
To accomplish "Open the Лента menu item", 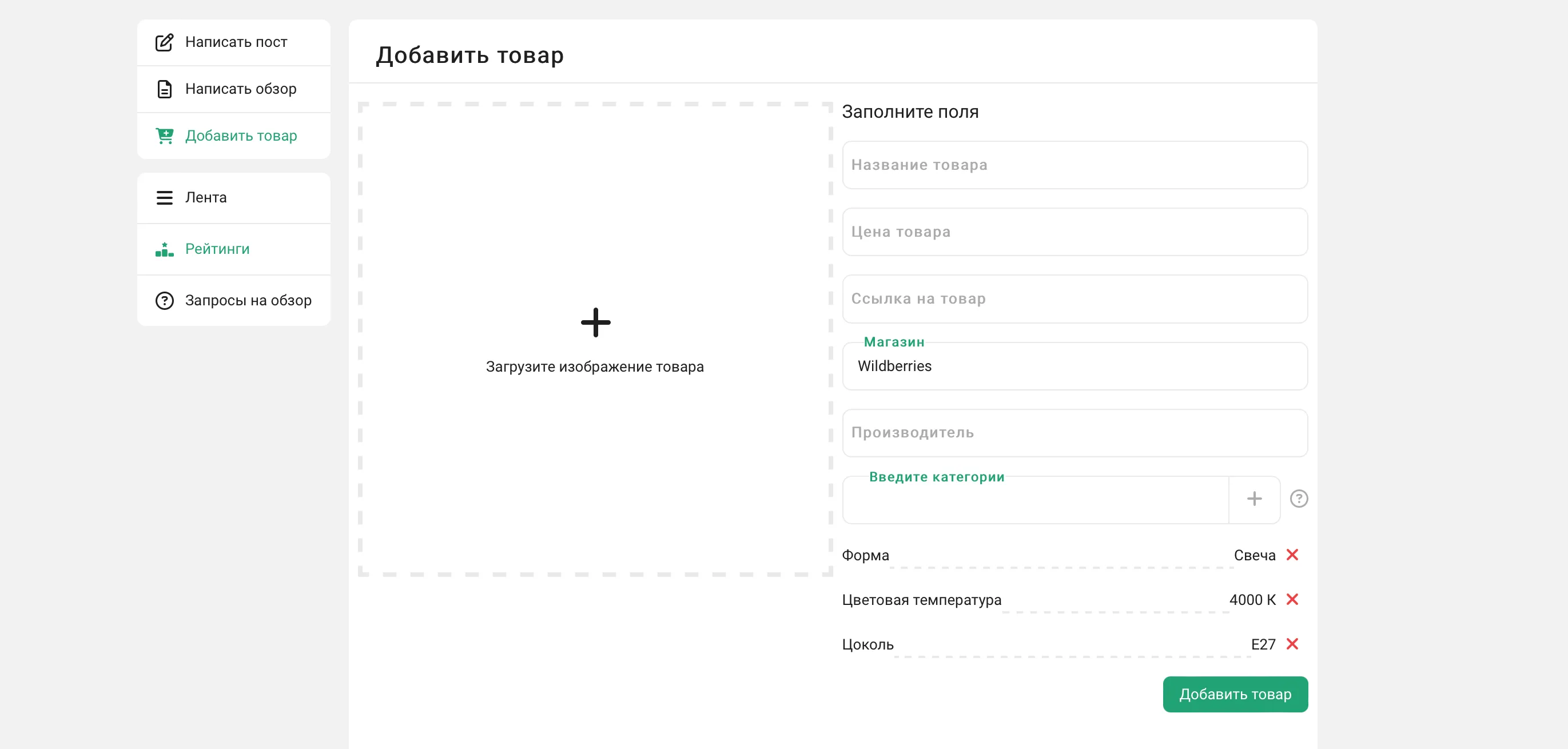I will pos(206,198).
